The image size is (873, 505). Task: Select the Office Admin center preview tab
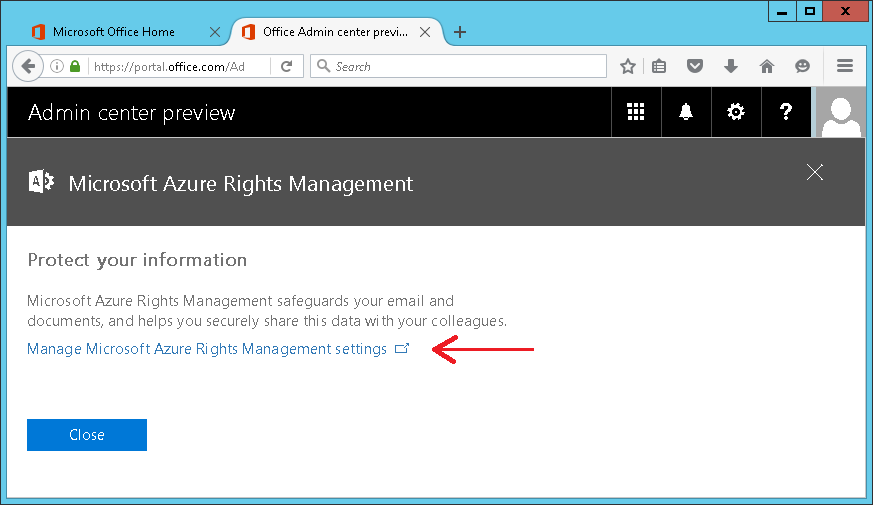pyautogui.click(x=335, y=32)
